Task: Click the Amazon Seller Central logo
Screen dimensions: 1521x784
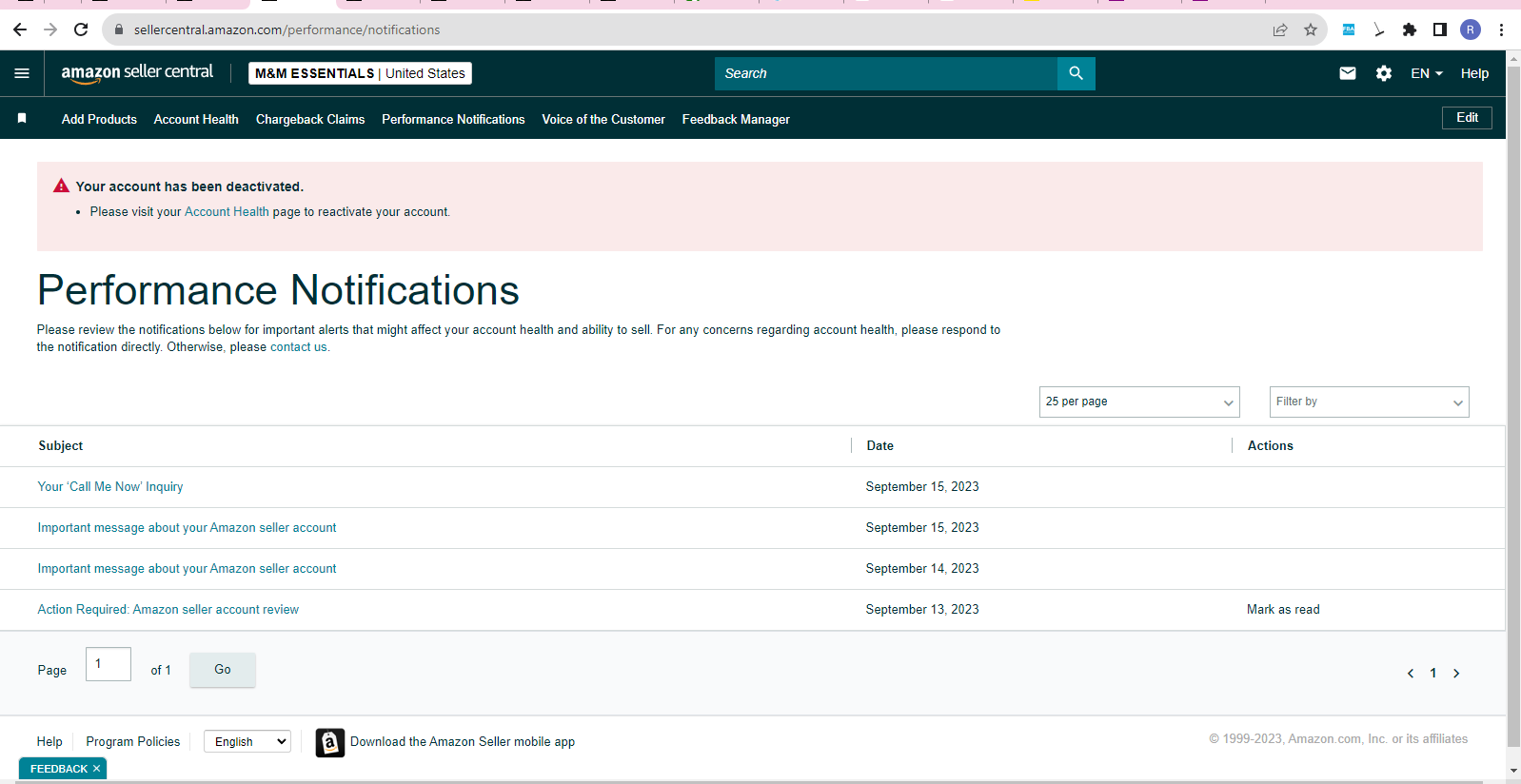Action: click(137, 73)
